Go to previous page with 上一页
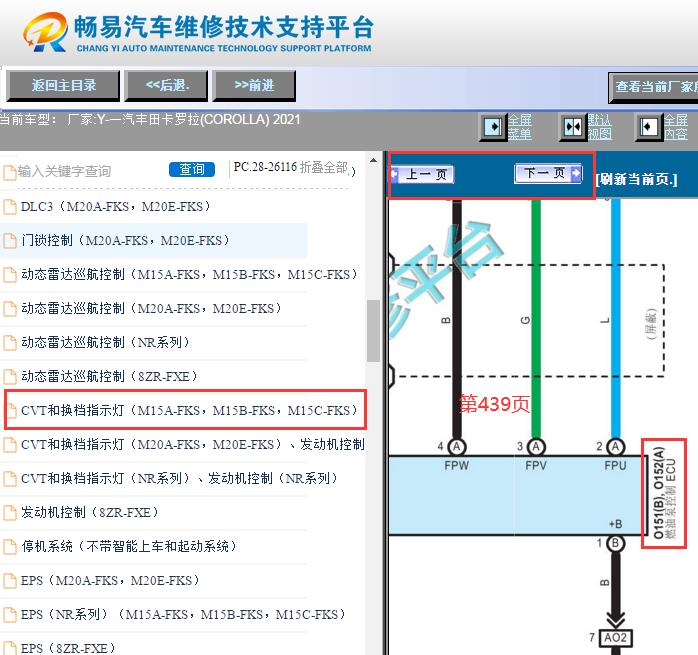 422,174
